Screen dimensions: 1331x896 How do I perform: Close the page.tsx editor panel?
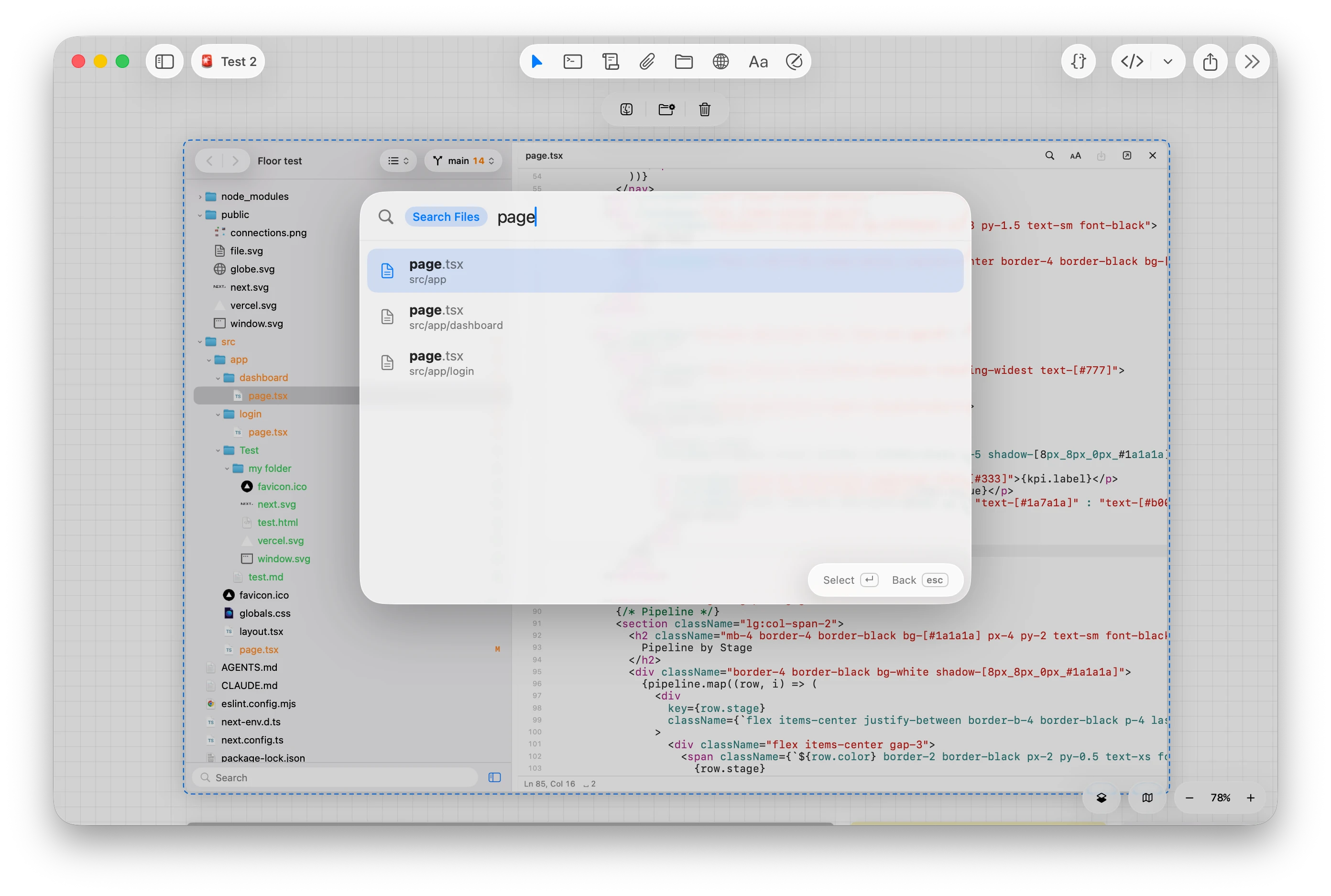point(1152,155)
